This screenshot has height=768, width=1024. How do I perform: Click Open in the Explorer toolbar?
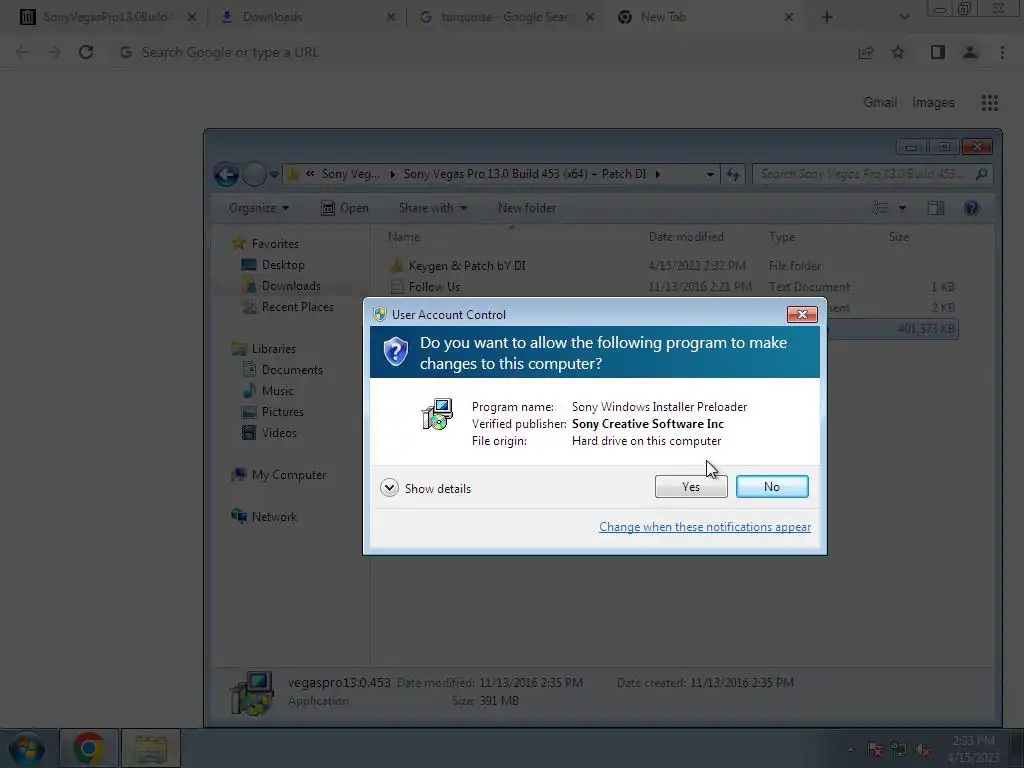[x=345, y=208]
